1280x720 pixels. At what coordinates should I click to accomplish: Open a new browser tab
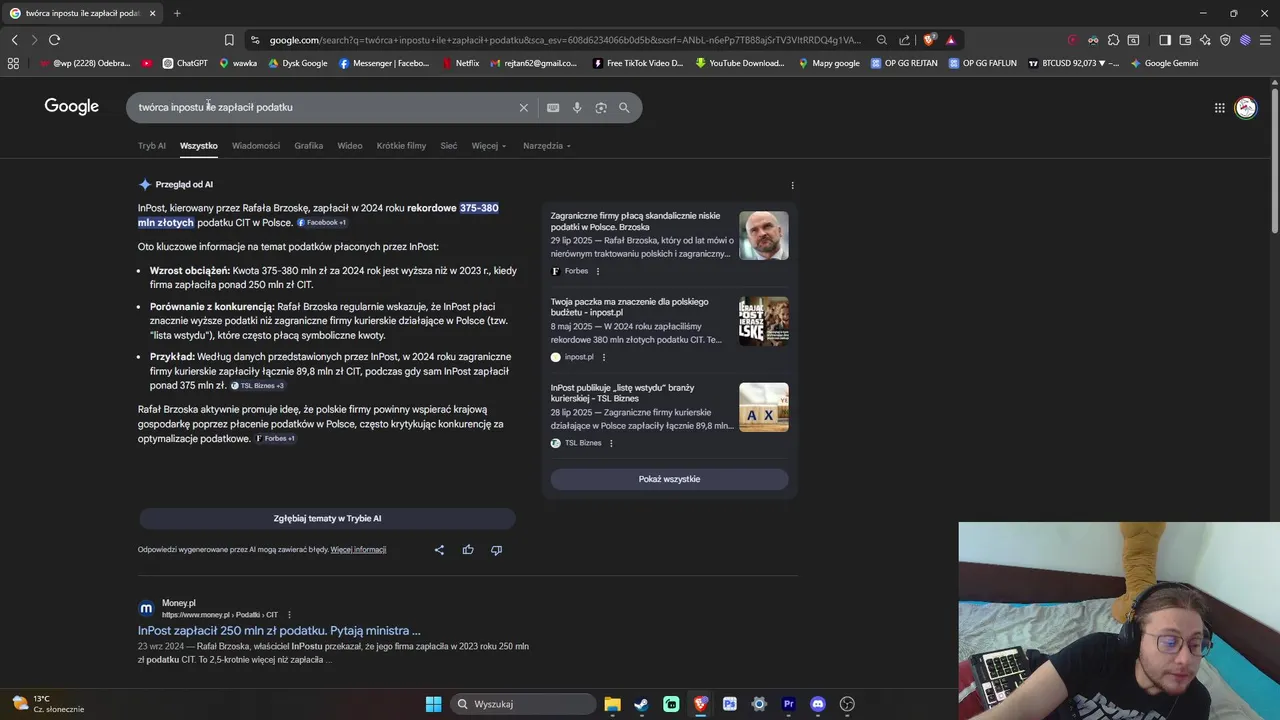[177, 13]
